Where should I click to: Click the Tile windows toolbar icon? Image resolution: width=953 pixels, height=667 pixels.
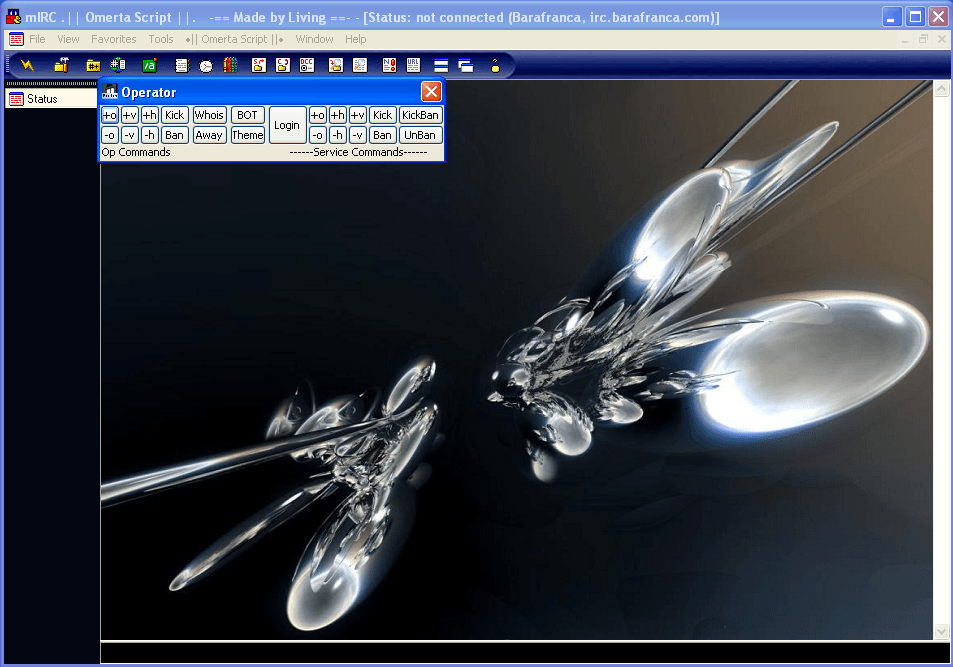(440, 65)
